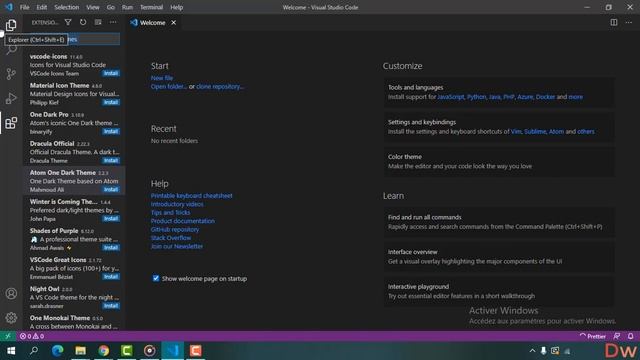Select the One Monokai Theme extension entry
The height and width of the screenshot is (360, 640).
74,322
